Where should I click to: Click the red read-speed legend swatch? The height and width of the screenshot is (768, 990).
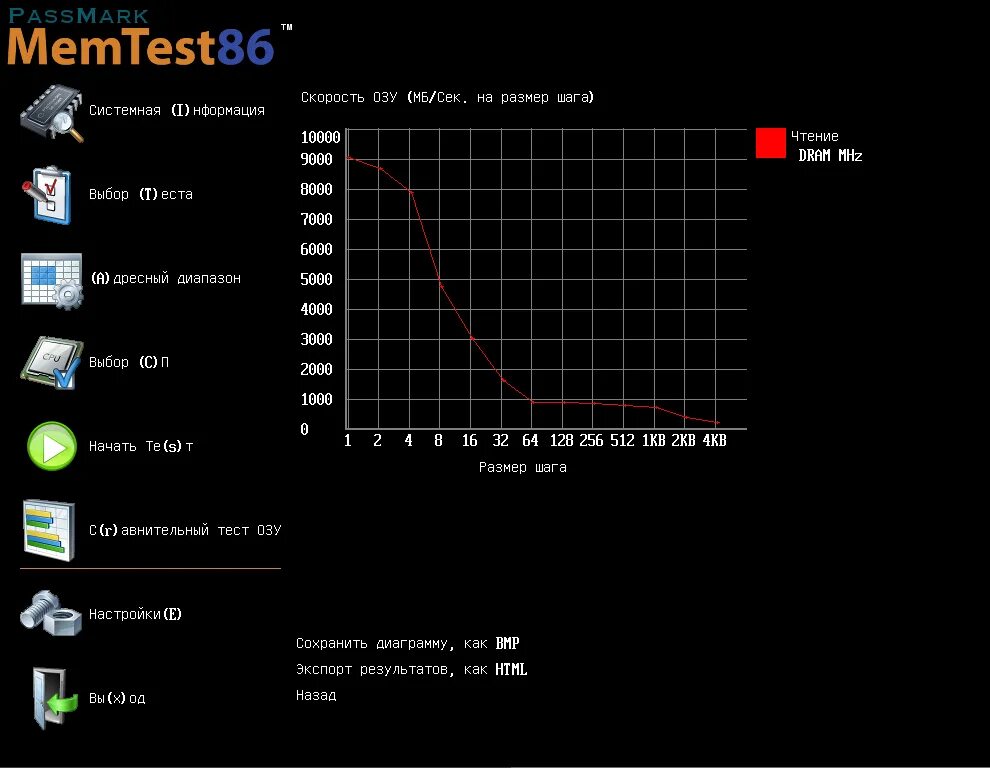[771, 143]
